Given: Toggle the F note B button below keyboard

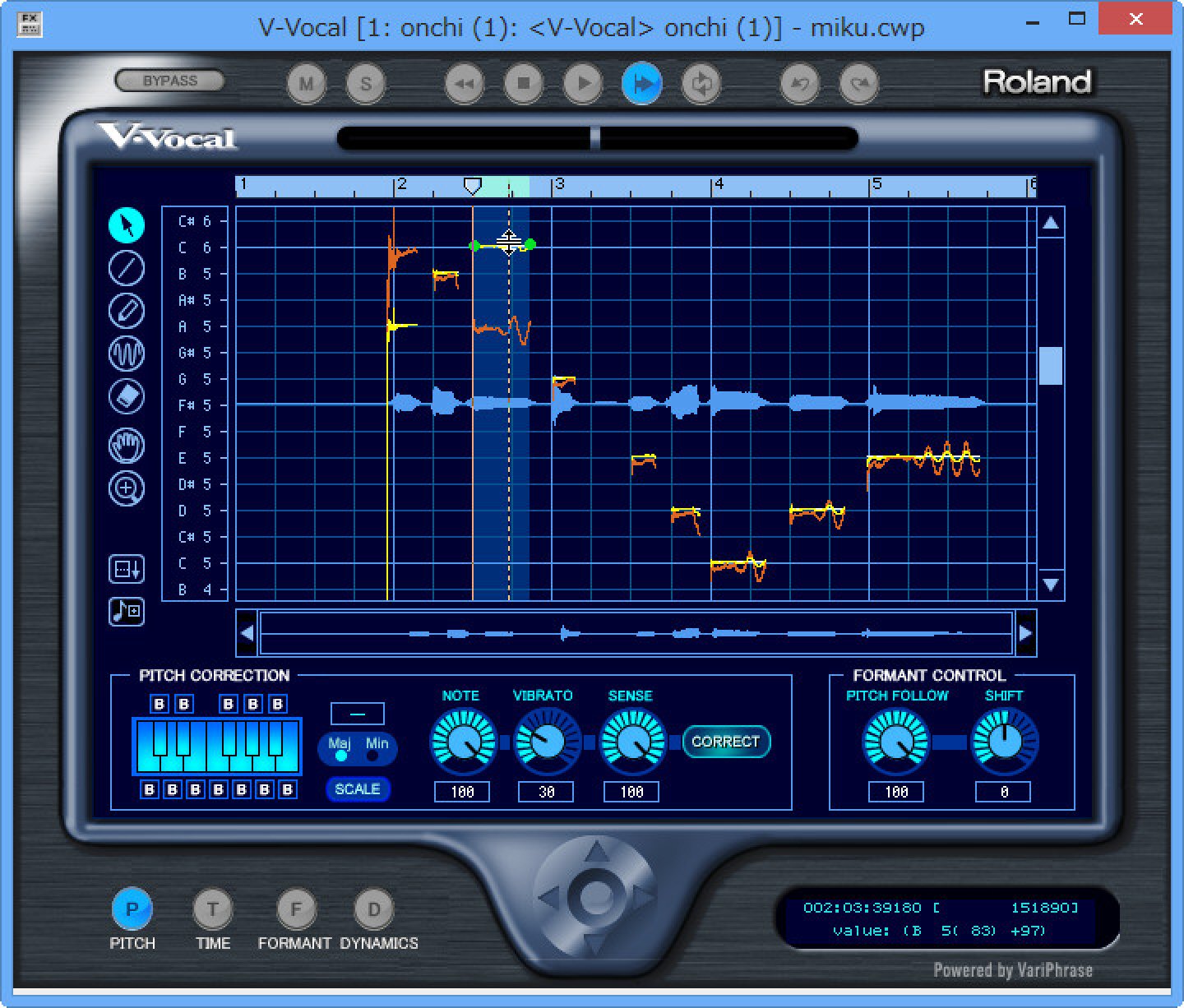Looking at the screenshot, I should [218, 789].
